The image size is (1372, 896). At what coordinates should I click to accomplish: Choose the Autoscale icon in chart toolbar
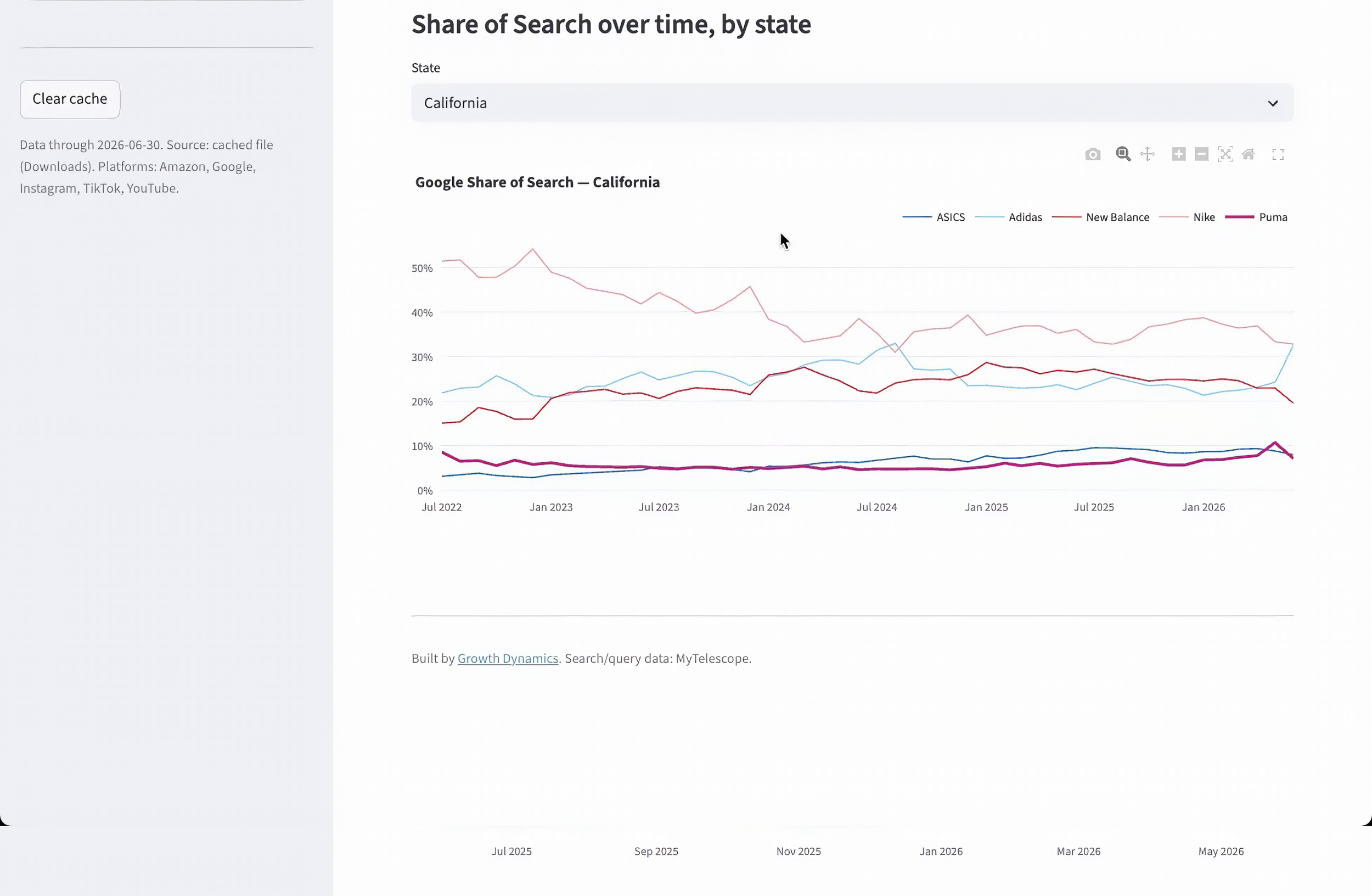(x=1225, y=154)
